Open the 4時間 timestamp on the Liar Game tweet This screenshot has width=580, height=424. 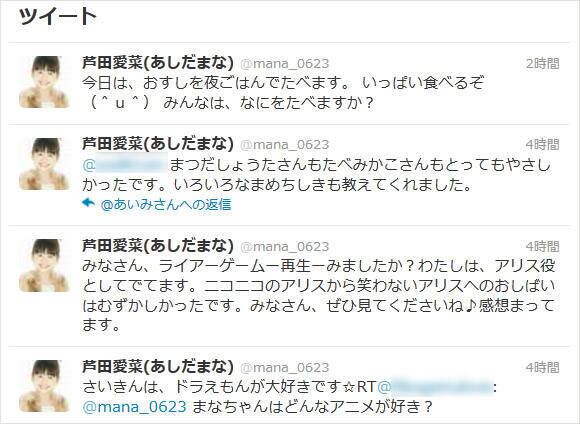coord(543,246)
